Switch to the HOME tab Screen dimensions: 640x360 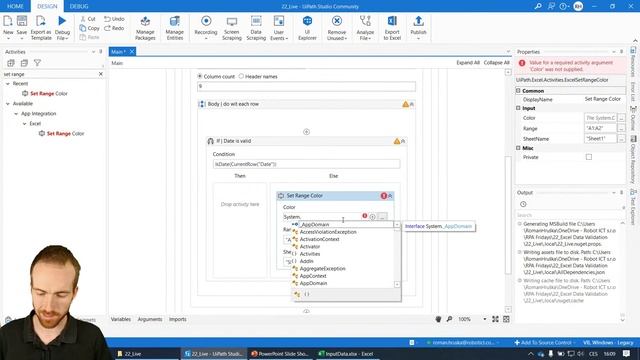coord(15,6)
